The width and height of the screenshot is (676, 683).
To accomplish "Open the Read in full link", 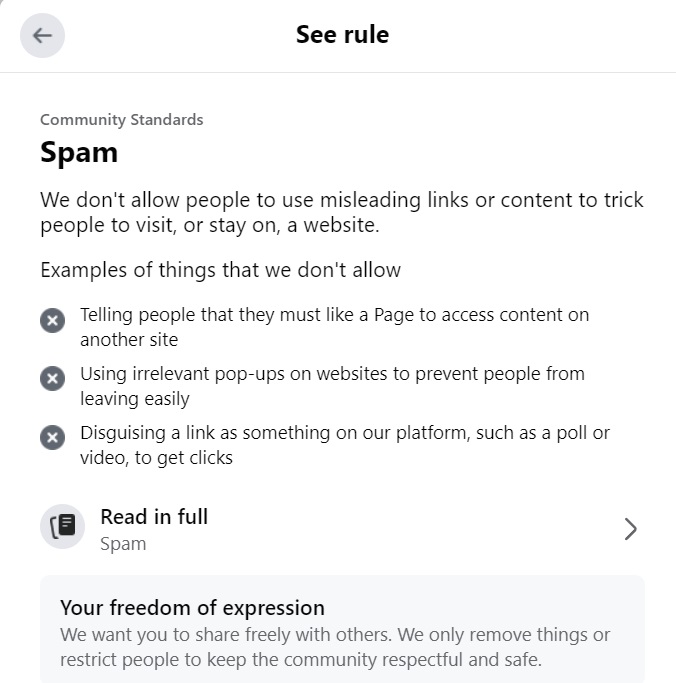I will click(x=154, y=517).
